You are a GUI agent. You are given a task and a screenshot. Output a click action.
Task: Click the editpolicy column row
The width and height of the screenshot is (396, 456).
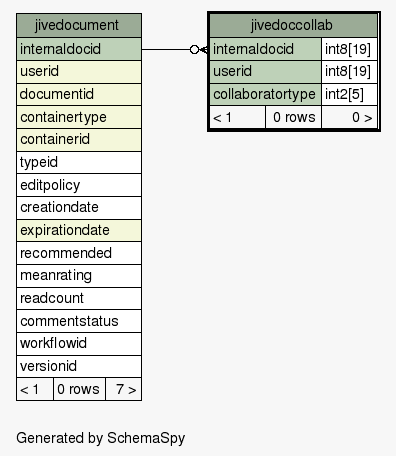(x=79, y=185)
